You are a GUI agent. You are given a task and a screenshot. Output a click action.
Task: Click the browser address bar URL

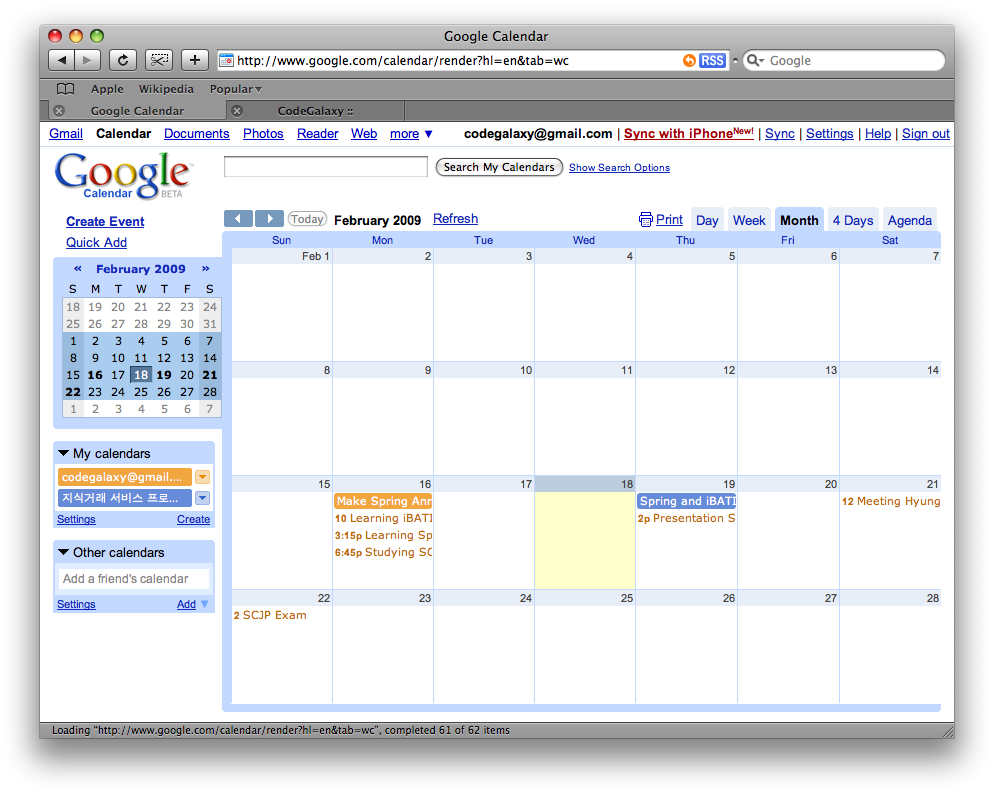tap(403, 60)
